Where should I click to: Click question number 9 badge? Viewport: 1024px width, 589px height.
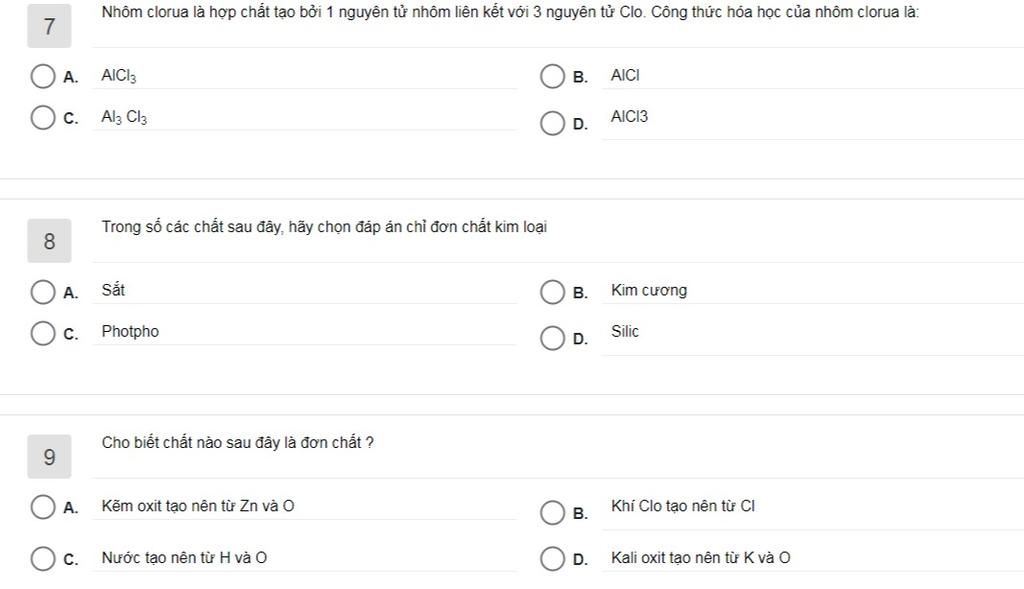(x=49, y=457)
